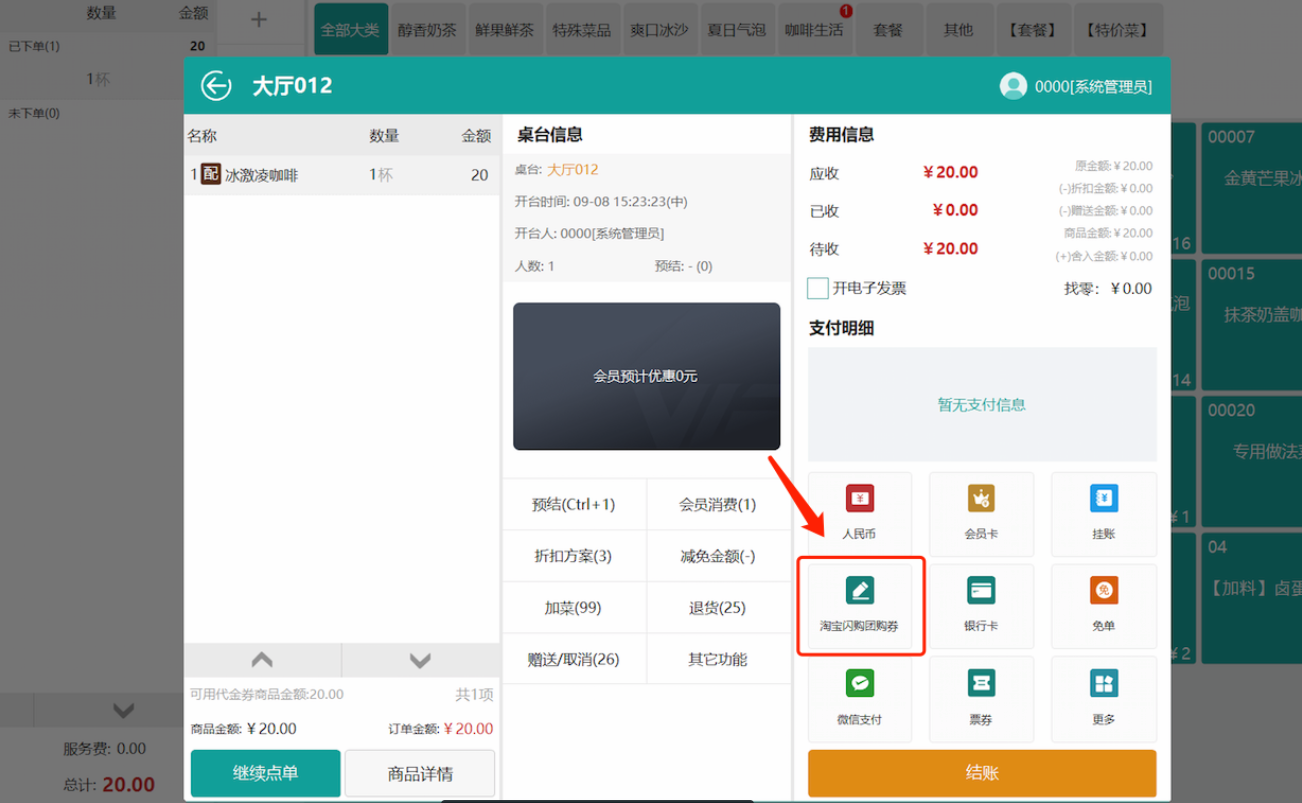The height and width of the screenshot is (803, 1302).
Task: Click the 待收 ¥20.00 amount
Action: coord(950,248)
